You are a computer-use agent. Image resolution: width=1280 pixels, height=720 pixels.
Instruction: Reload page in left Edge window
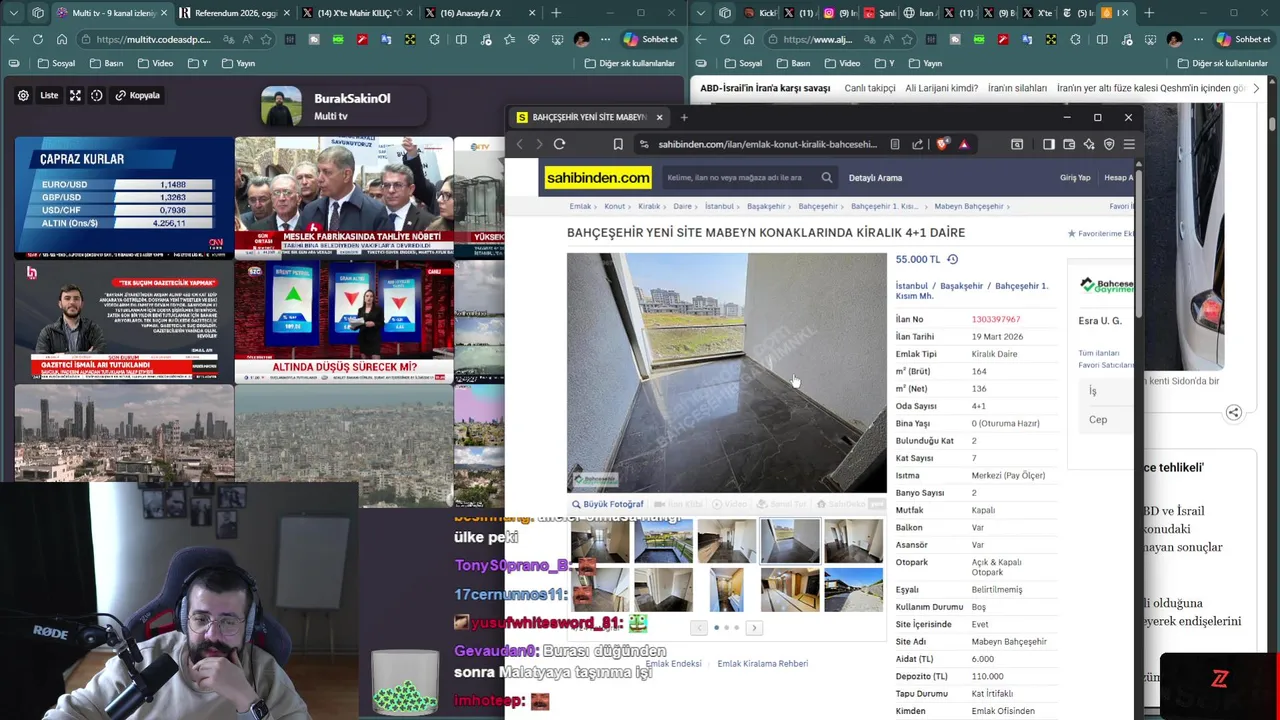[37, 39]
